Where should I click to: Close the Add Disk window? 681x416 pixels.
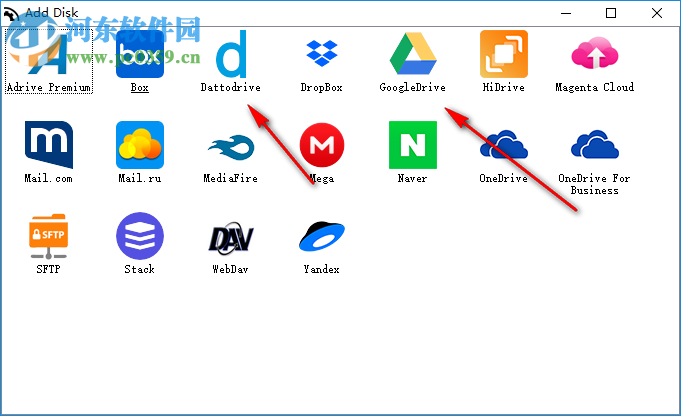[657, 13]
